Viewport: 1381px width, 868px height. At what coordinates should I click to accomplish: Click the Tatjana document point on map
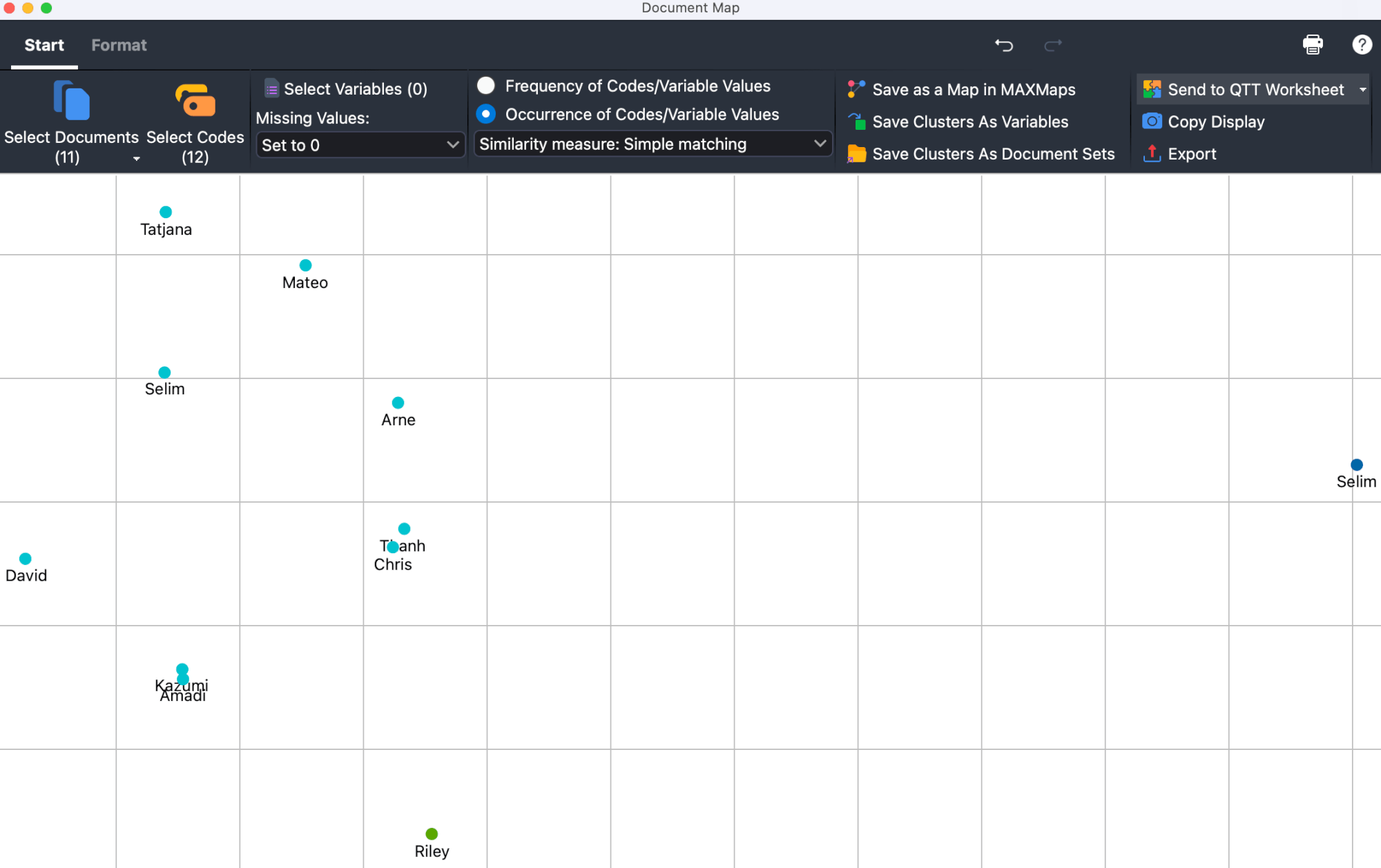pos(166,212)
